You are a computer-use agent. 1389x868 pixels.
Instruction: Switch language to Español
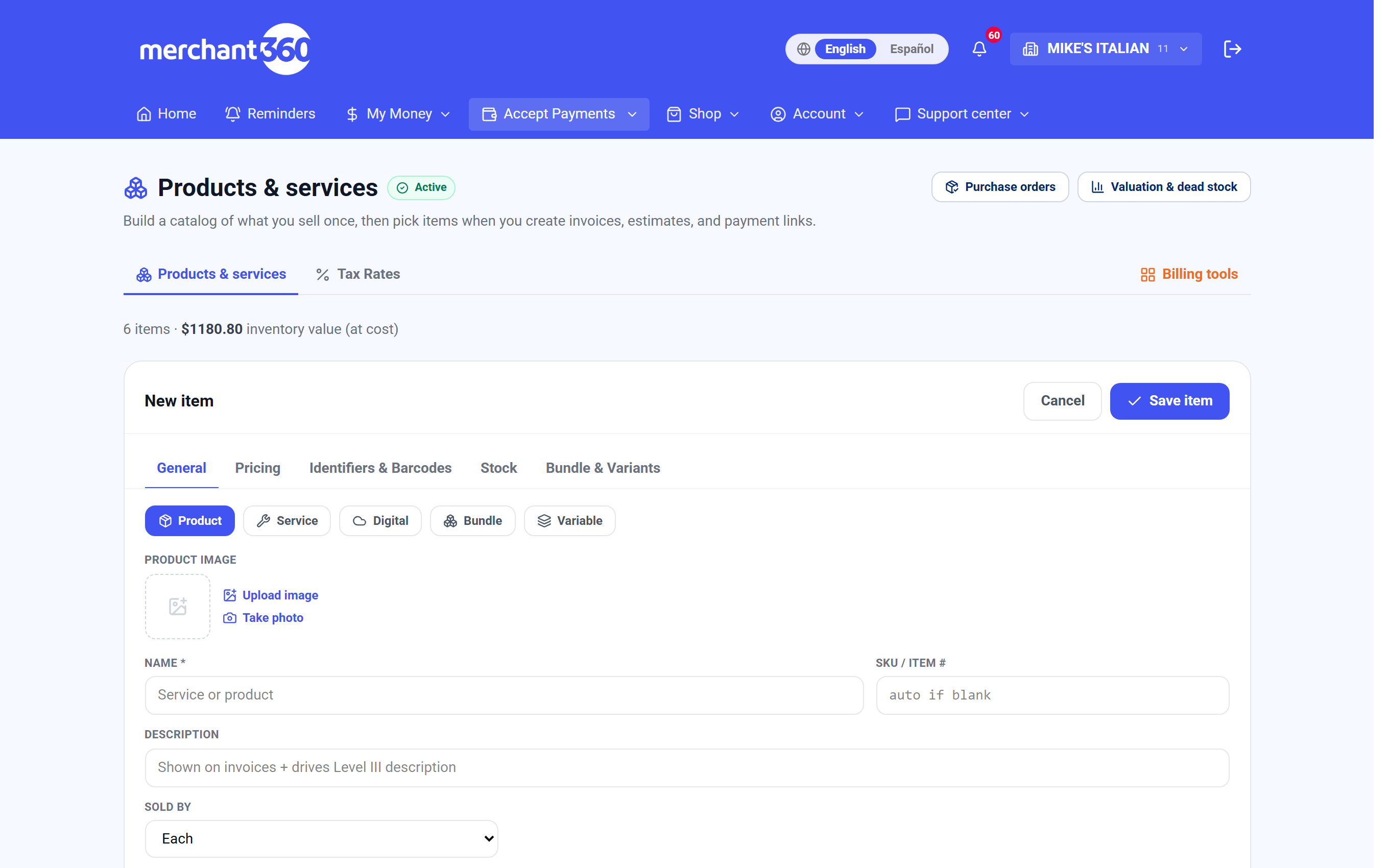click(x=912, y=49)
